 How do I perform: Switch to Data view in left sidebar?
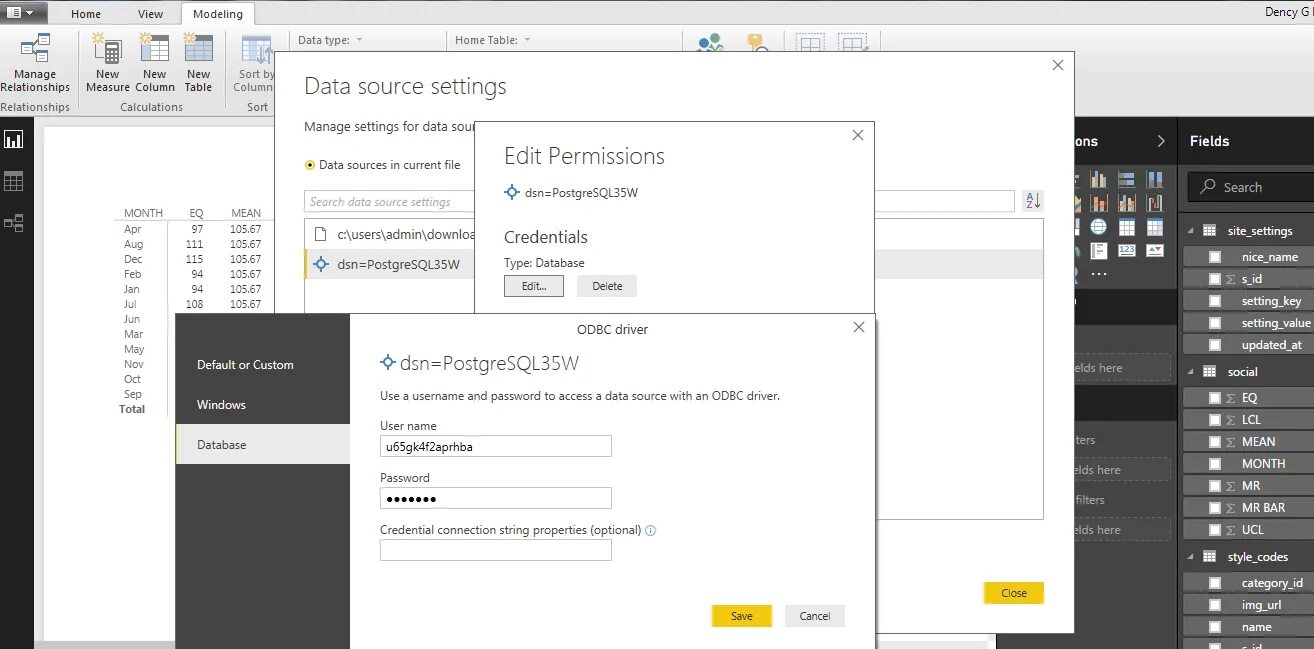click(14, 181)
